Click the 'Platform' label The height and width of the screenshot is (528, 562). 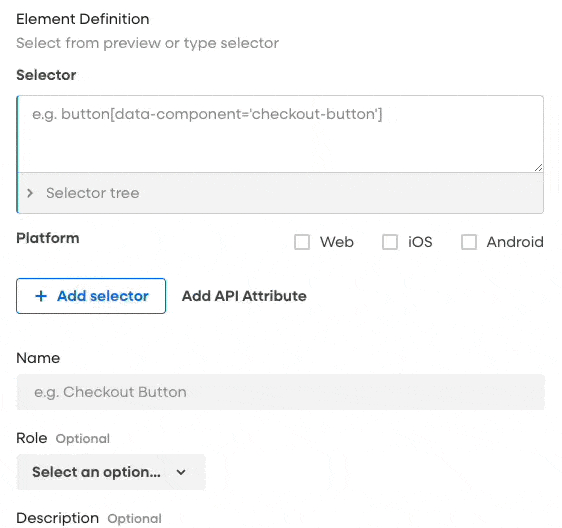point(48,238)
